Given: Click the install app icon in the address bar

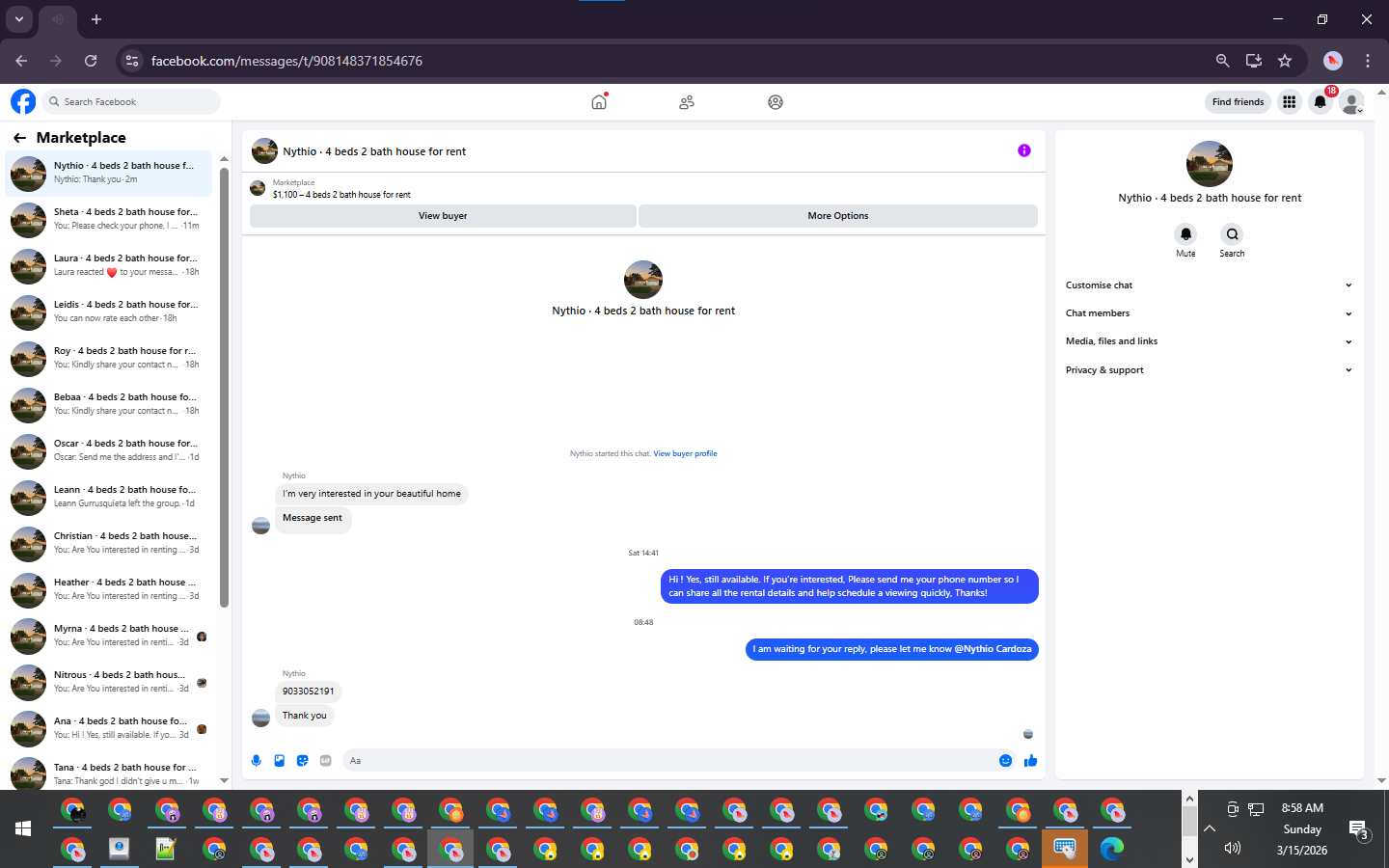Looking at the screenshot, I should click(1254, 61).
